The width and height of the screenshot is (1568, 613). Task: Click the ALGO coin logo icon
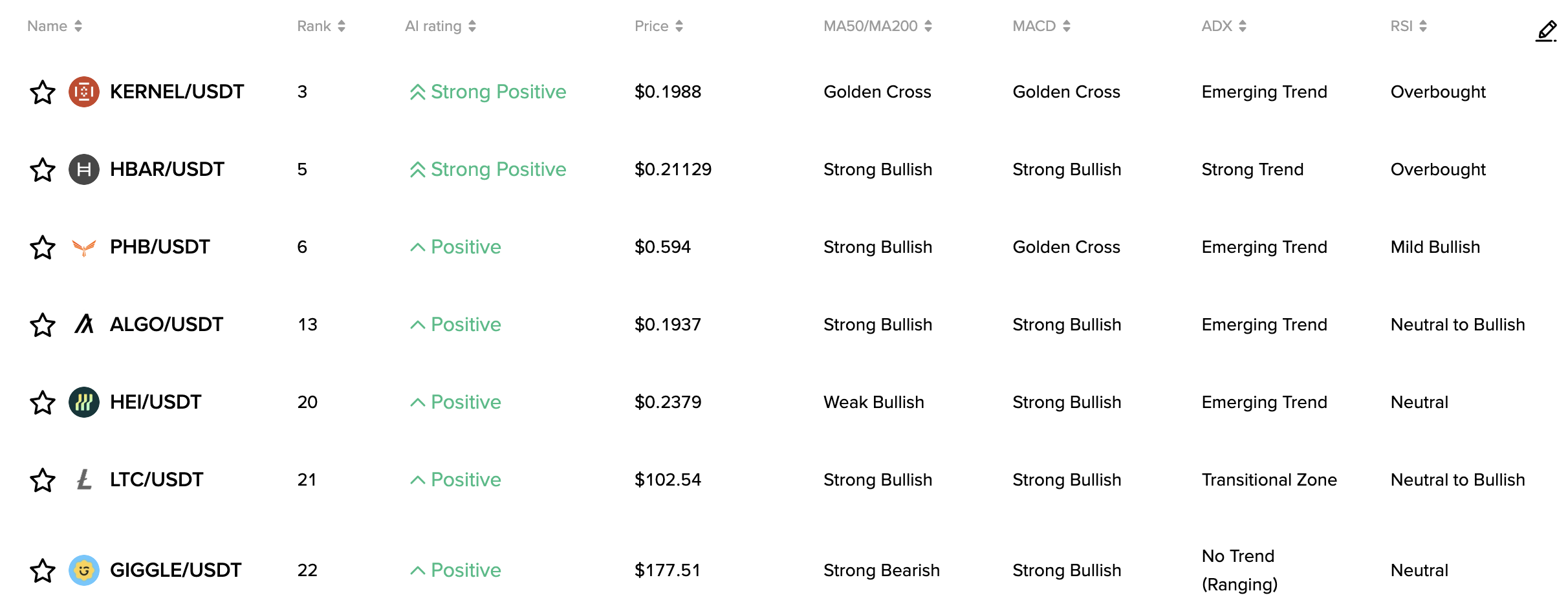coord(84,324)
